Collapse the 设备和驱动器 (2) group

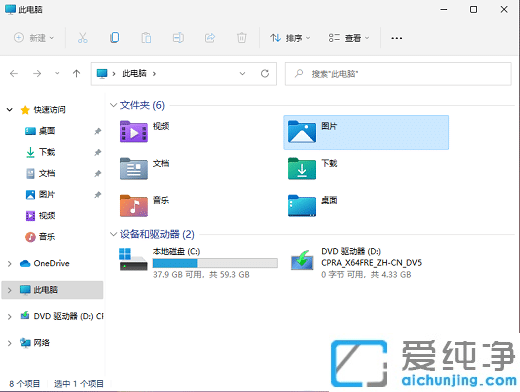pyautogui.click(x=113, y=234)
